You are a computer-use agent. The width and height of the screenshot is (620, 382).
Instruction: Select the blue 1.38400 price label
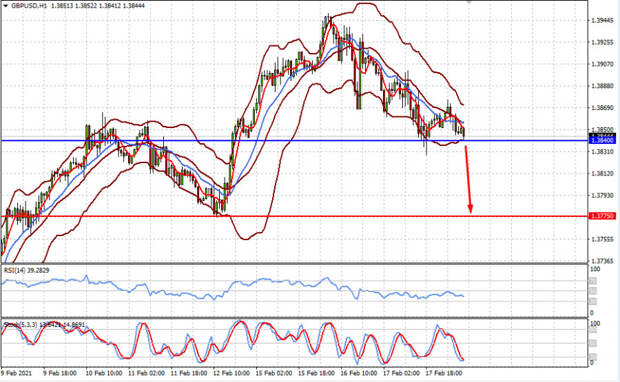[602, 141]
